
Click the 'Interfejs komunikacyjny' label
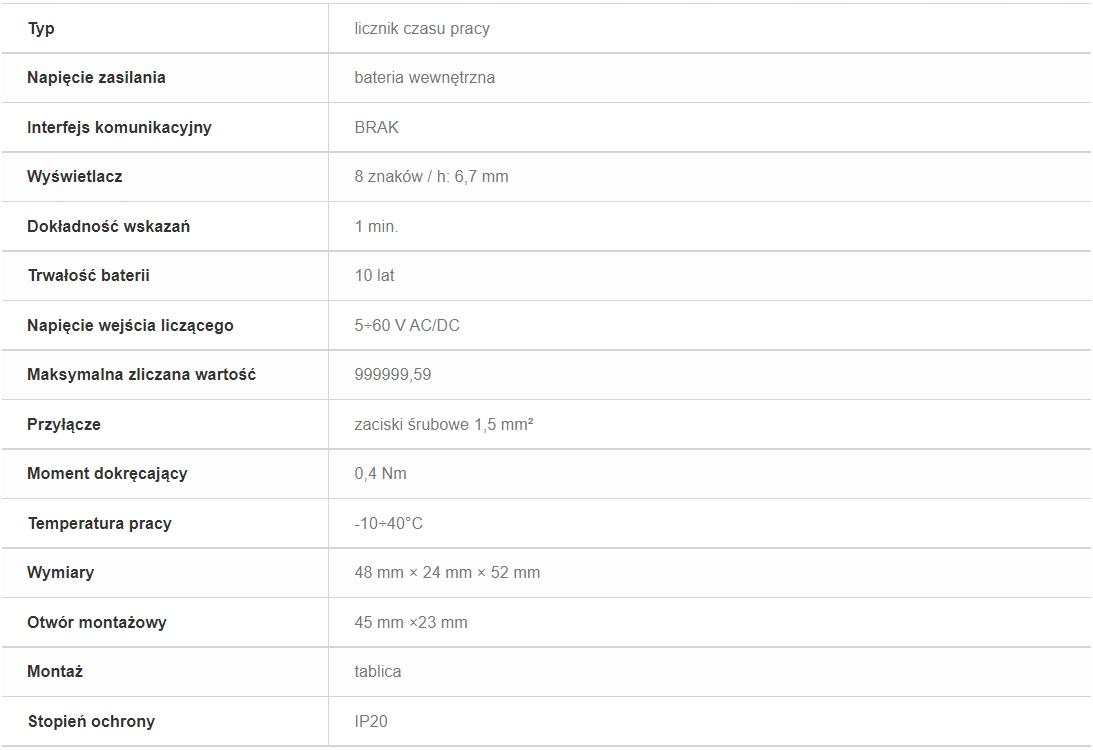tap(119, 128)
